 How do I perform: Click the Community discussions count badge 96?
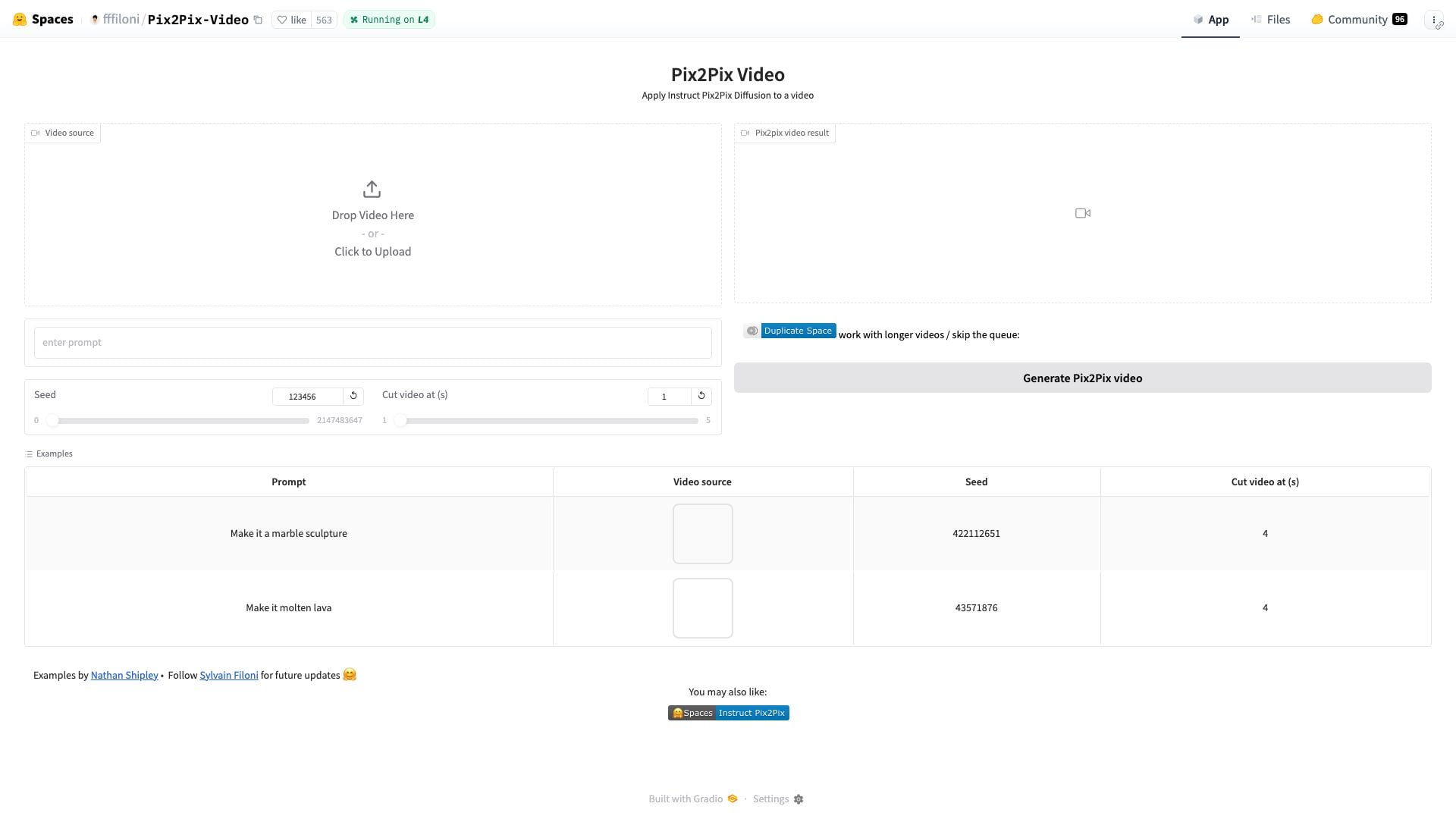(1400, 20)
